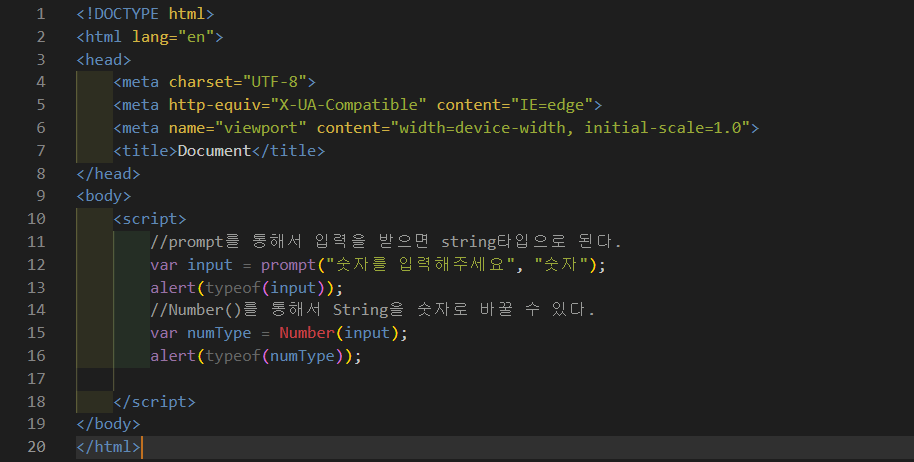Viewport: 914px width, 462px height.
Task: Click the closing </title> tag
Action: [x=288, y=151]
